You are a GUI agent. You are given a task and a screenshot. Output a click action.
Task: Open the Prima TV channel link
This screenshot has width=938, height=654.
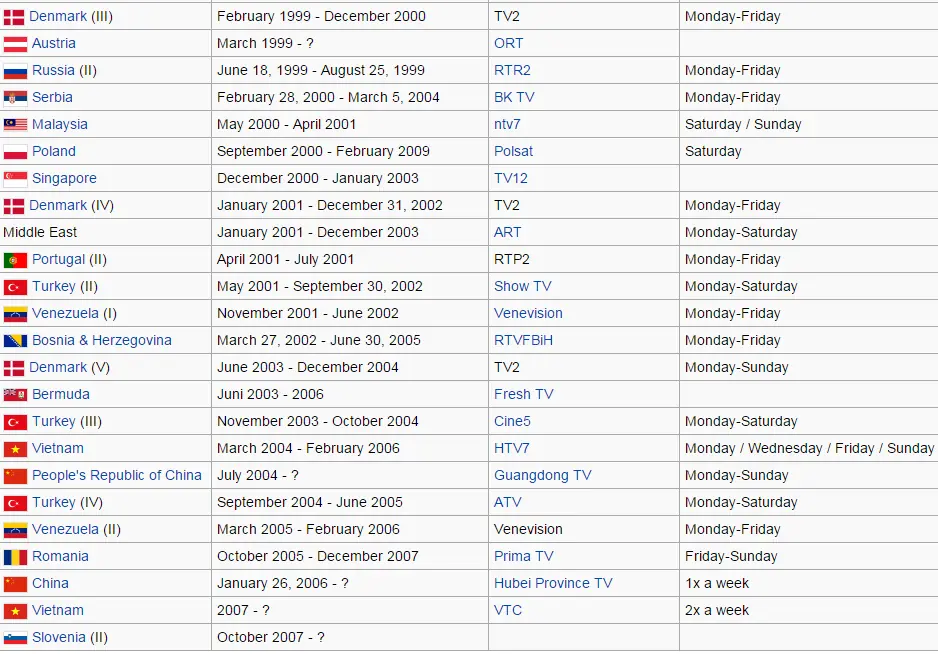pyautogui.click(x=523, y=556)
